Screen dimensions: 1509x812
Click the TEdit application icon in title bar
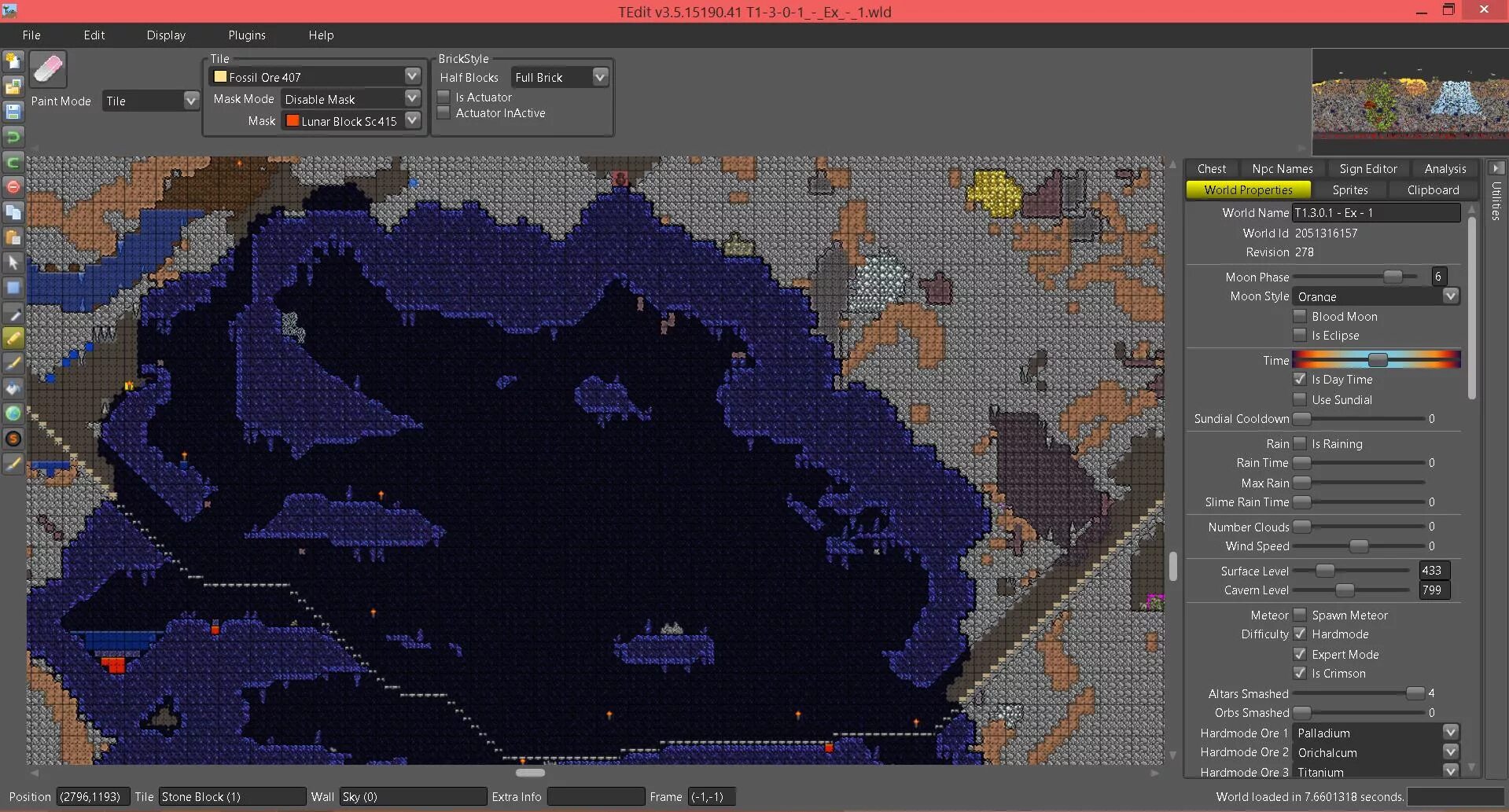click(9, 11)
